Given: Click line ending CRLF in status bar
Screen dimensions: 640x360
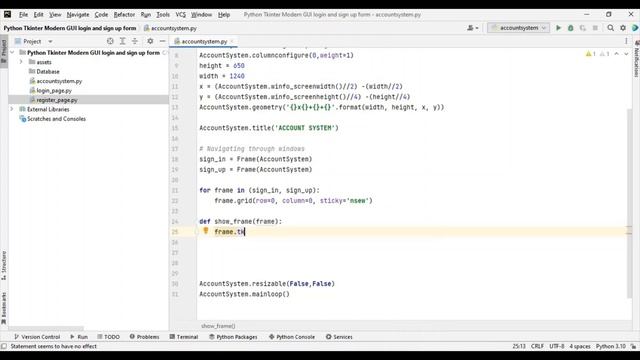Looking at the screenshot, I should (537, 346).
